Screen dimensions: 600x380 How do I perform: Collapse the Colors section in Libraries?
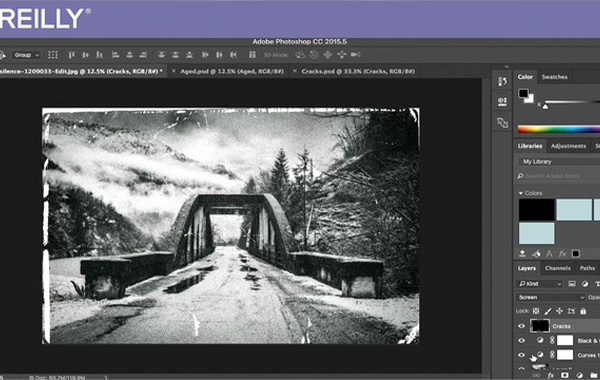click(520, 193)
